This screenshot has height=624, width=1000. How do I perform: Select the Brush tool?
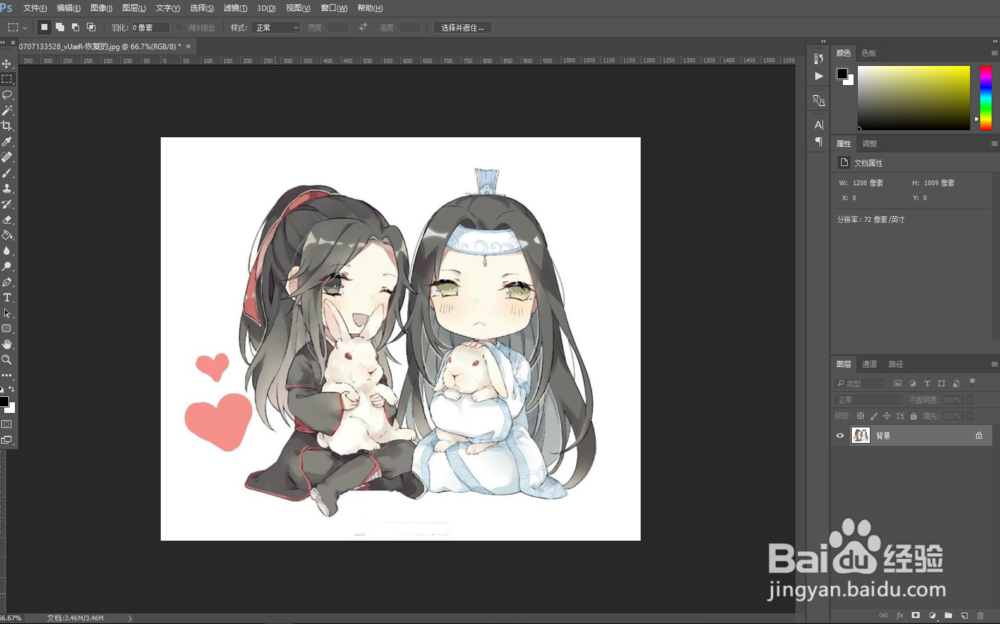[7, 173]
